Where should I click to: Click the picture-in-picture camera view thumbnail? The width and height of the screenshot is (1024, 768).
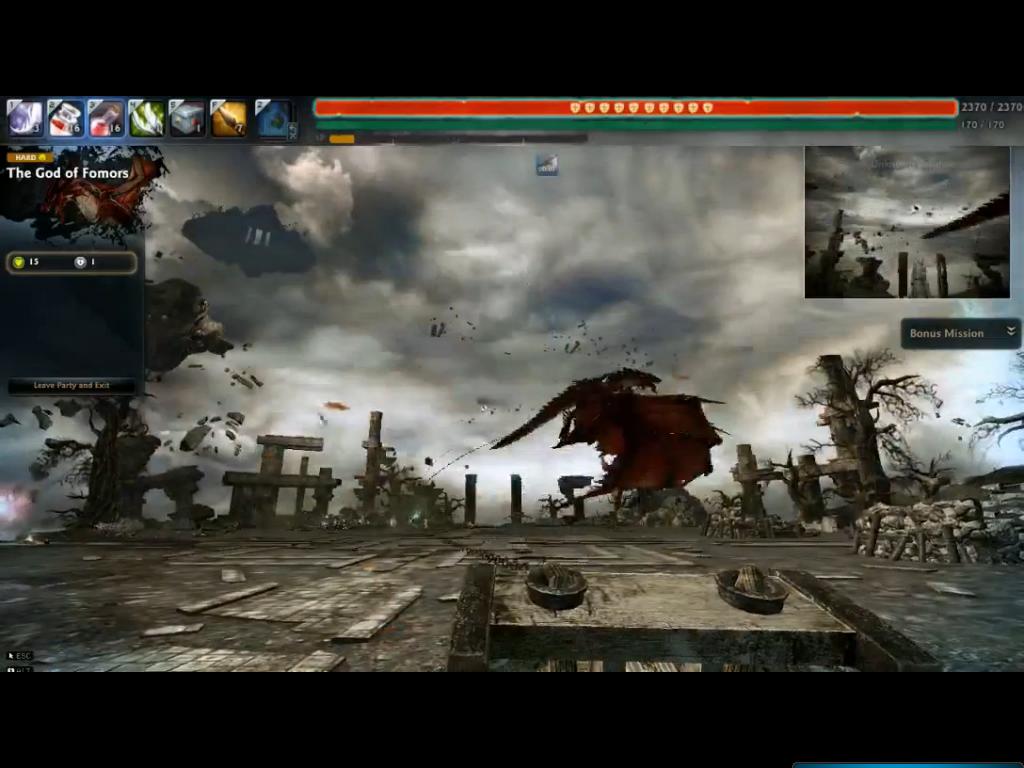coord(907,222)
